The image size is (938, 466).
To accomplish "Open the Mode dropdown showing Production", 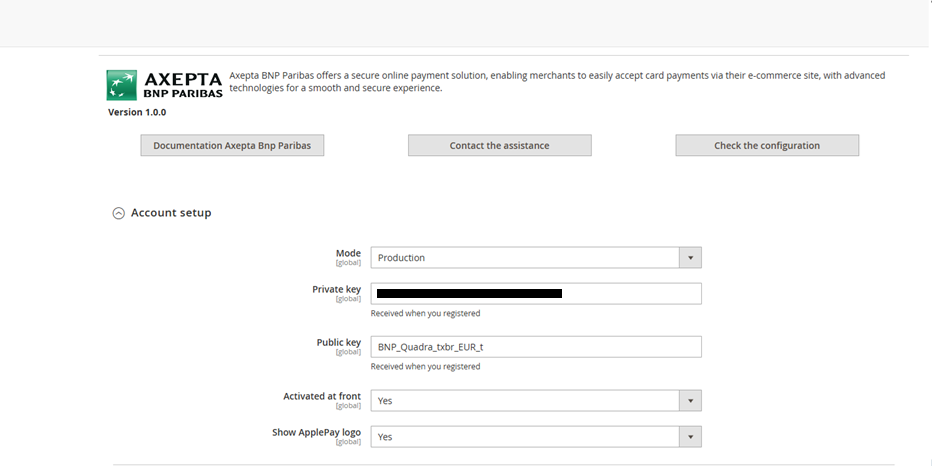I will [x=525, y=258].
